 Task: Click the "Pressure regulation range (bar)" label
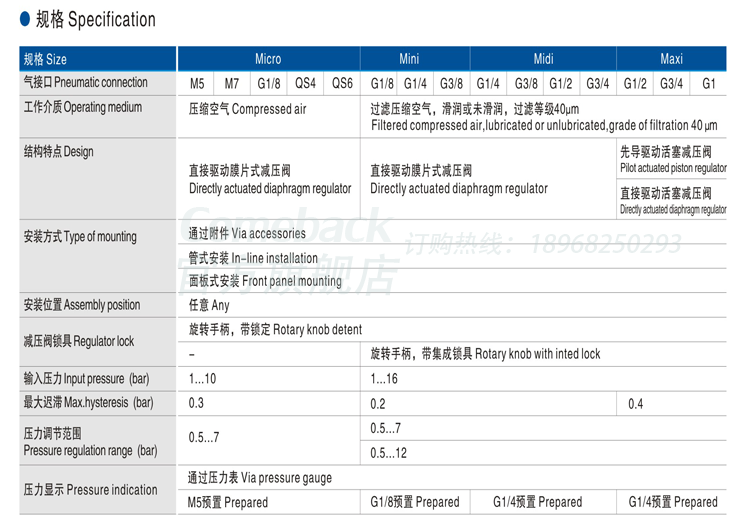(90, 451)
